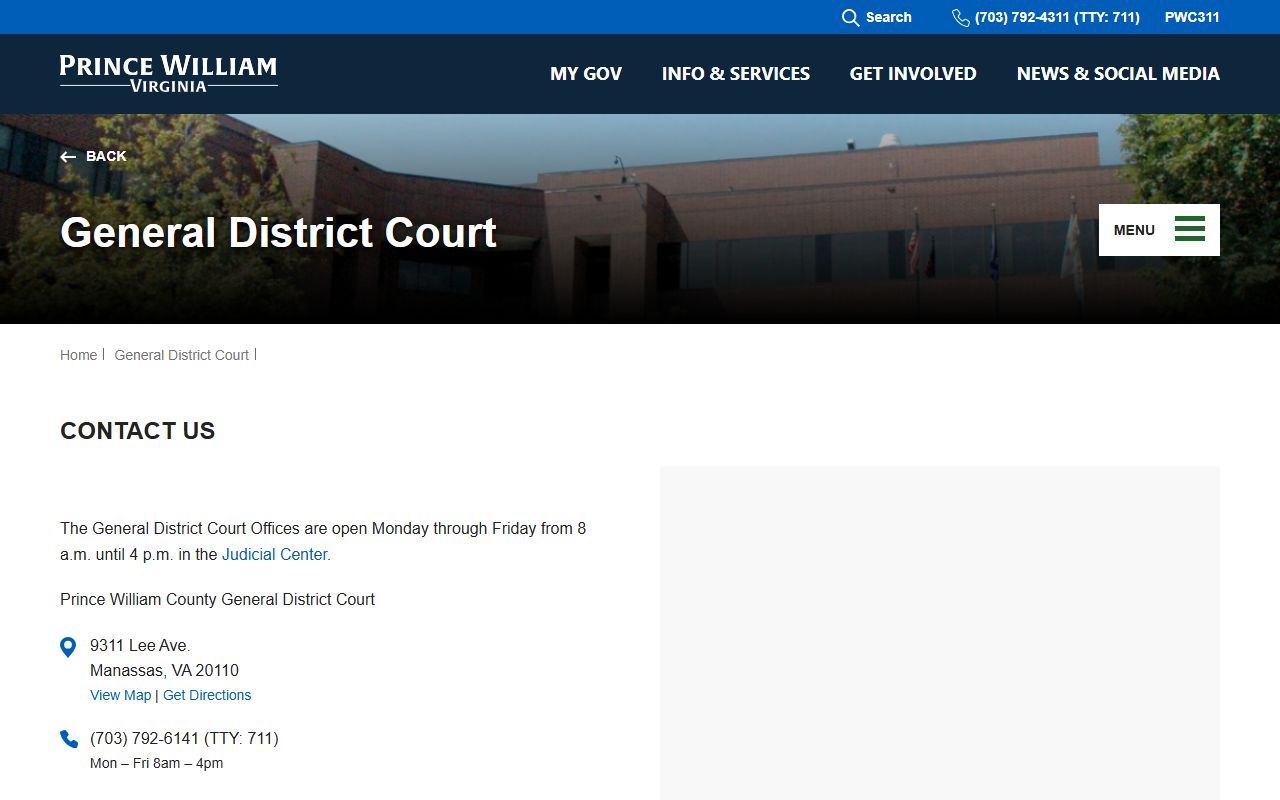Open the GET INVOLVED menu
This screenshot has width=1280, height=800.
tap(913, 74)
